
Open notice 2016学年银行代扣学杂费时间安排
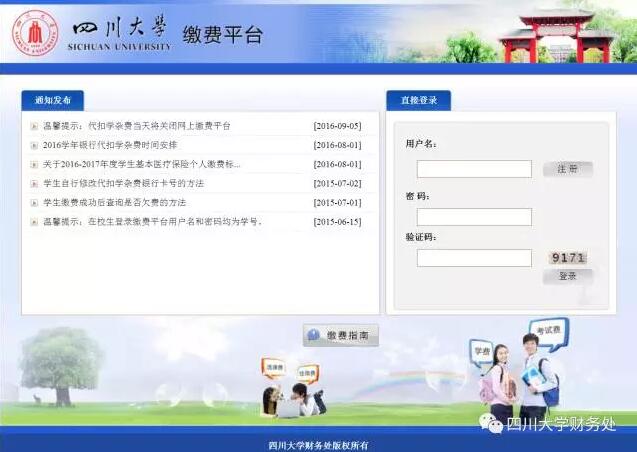coord(110,145)
